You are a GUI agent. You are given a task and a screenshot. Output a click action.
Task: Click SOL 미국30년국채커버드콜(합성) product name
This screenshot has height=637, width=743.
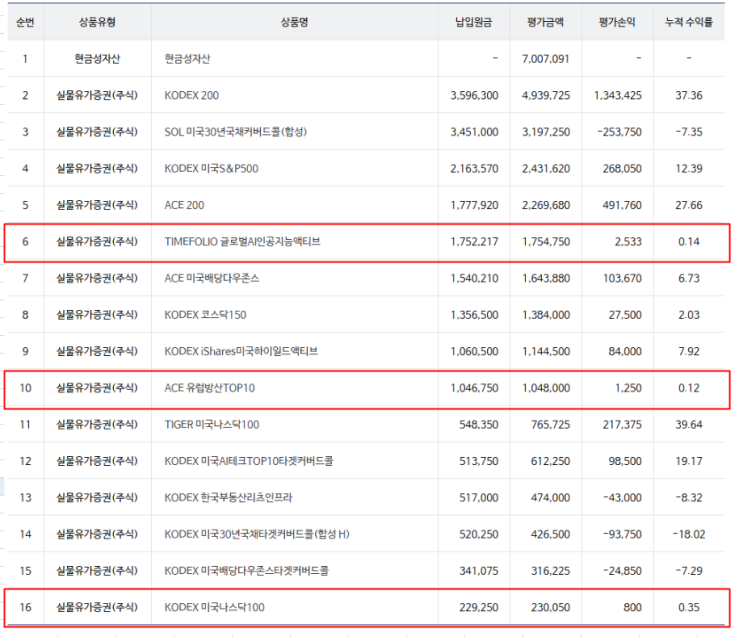[236, 132]
